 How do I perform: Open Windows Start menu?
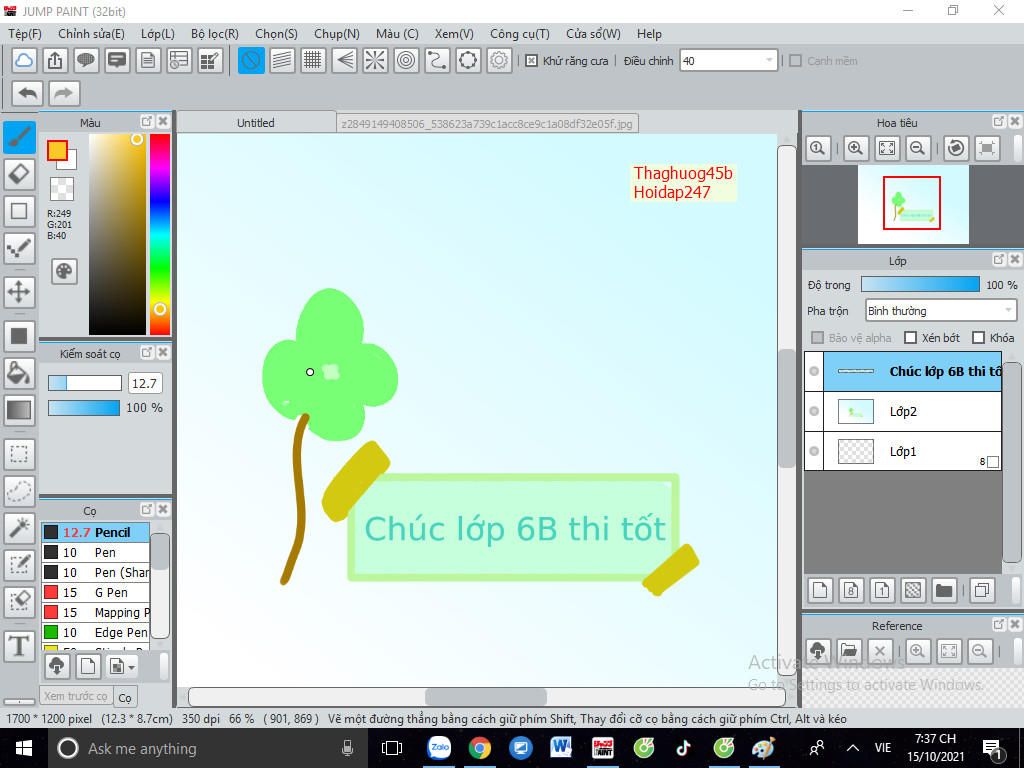[x=24, y=748]
